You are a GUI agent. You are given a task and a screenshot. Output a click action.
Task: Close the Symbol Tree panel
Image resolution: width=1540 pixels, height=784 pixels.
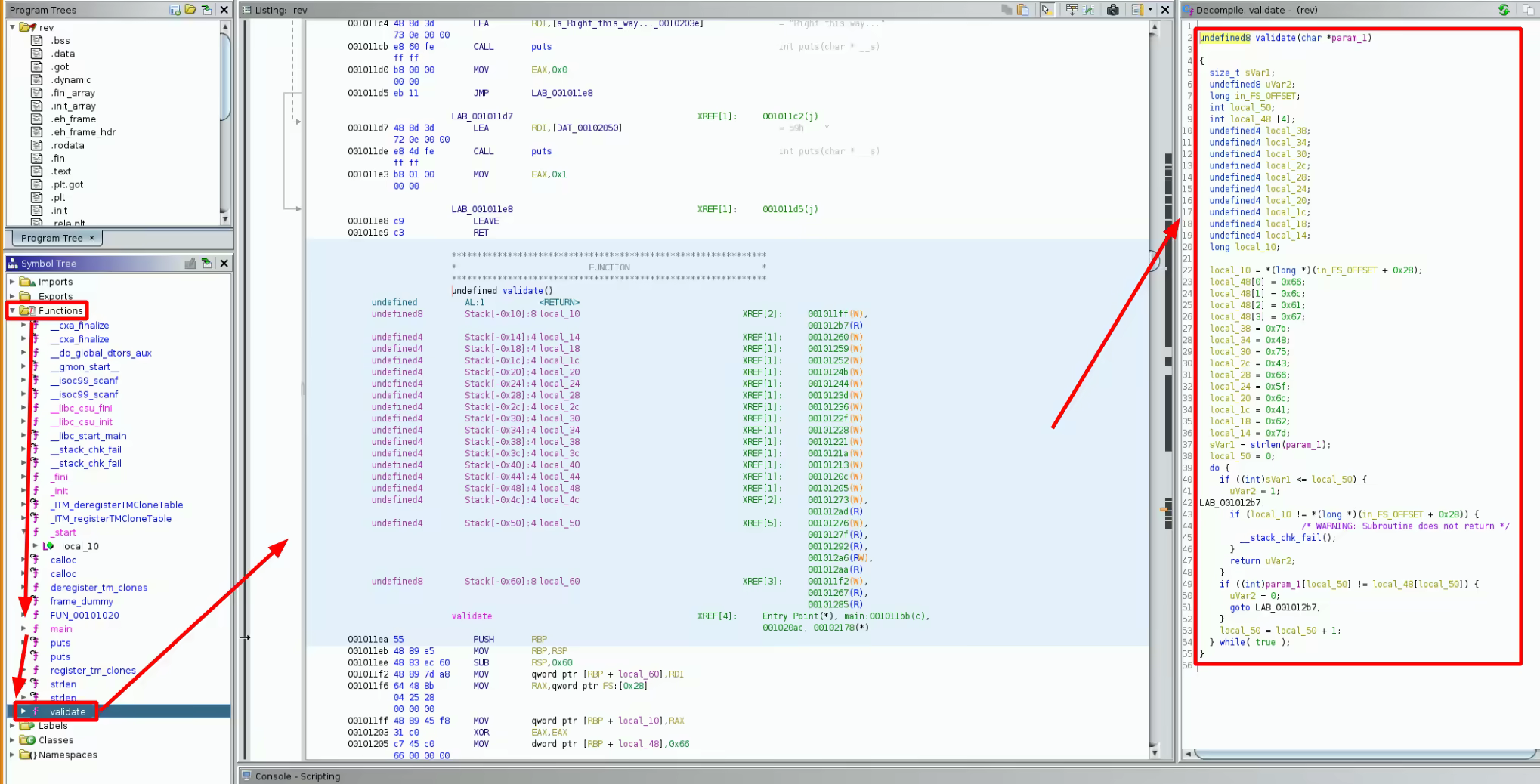coord(224,264)
